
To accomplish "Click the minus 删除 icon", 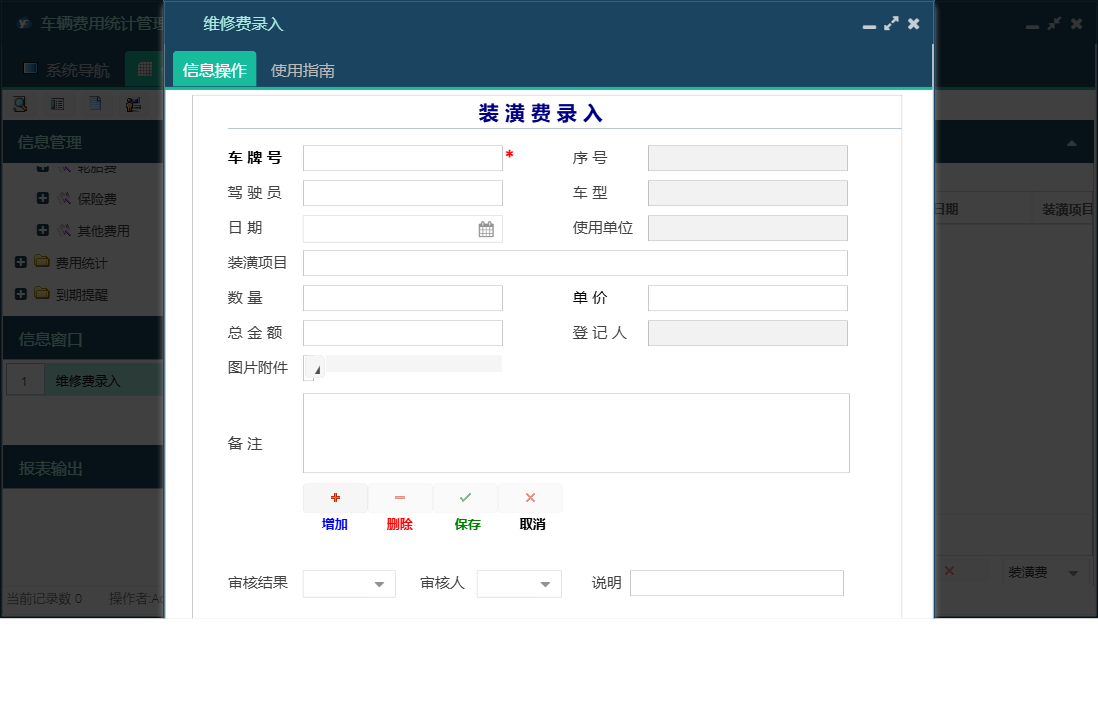I will [399, 497].
